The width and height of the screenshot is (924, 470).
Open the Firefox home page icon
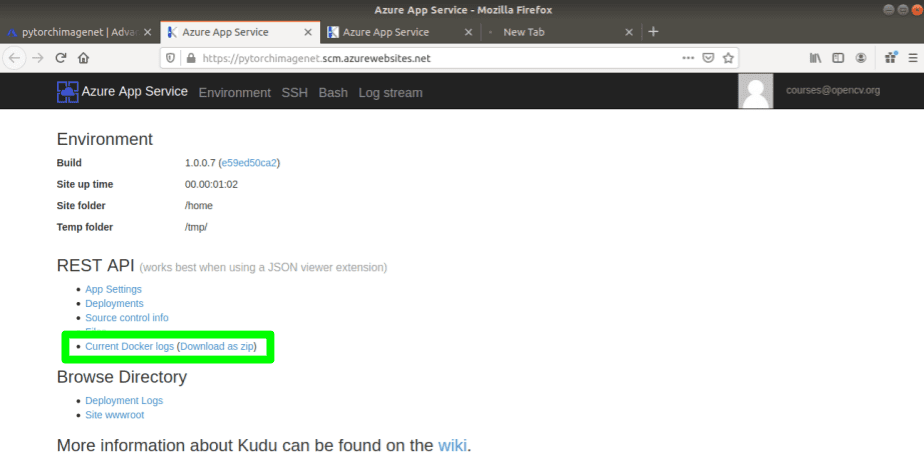pyautogui.click(x=83, y=58)
